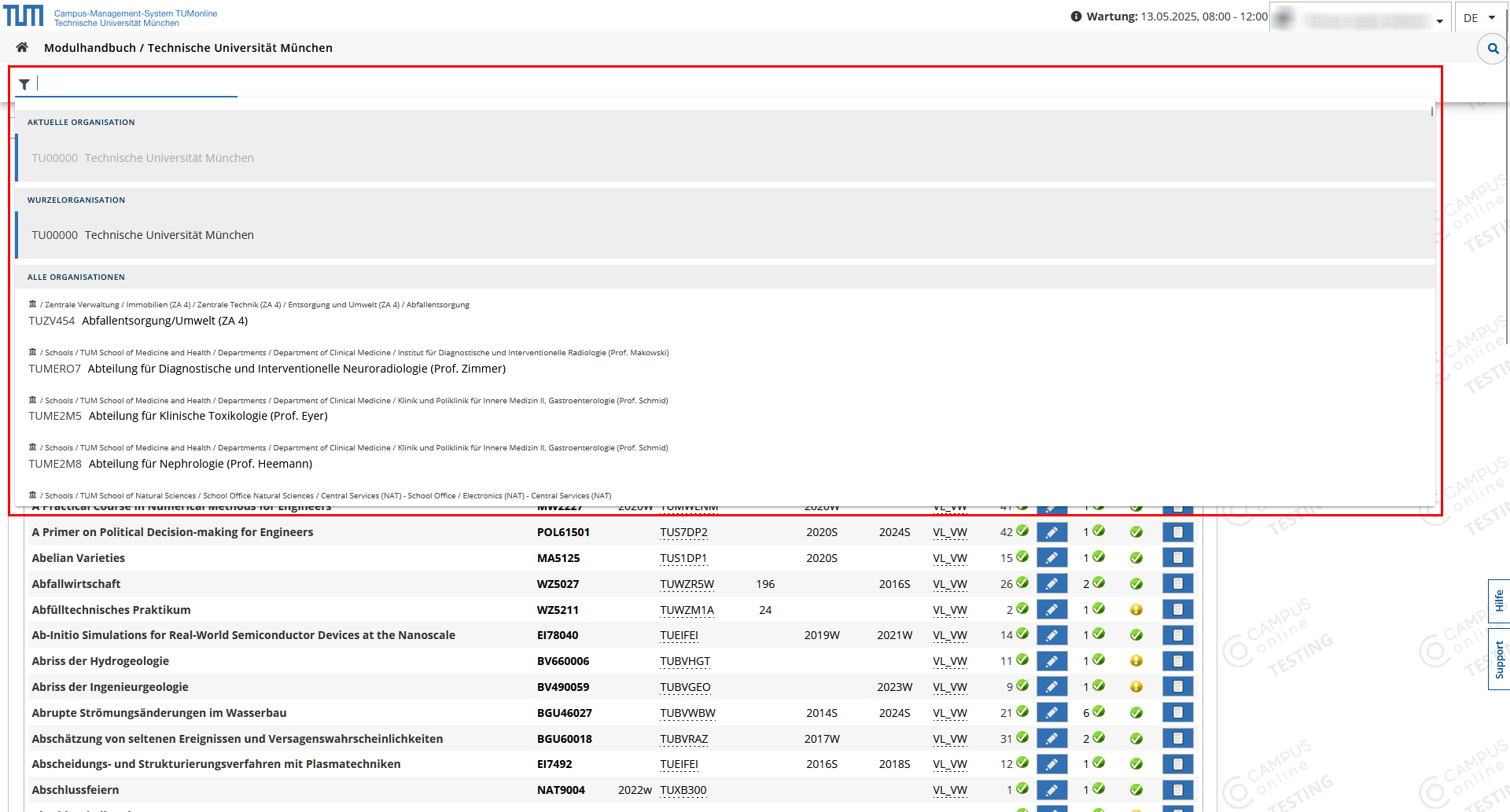This screenshot has width=1510, height=812.
Task: Click the TUEIFEI organisation link for EI78040
Action: [679, 635]
